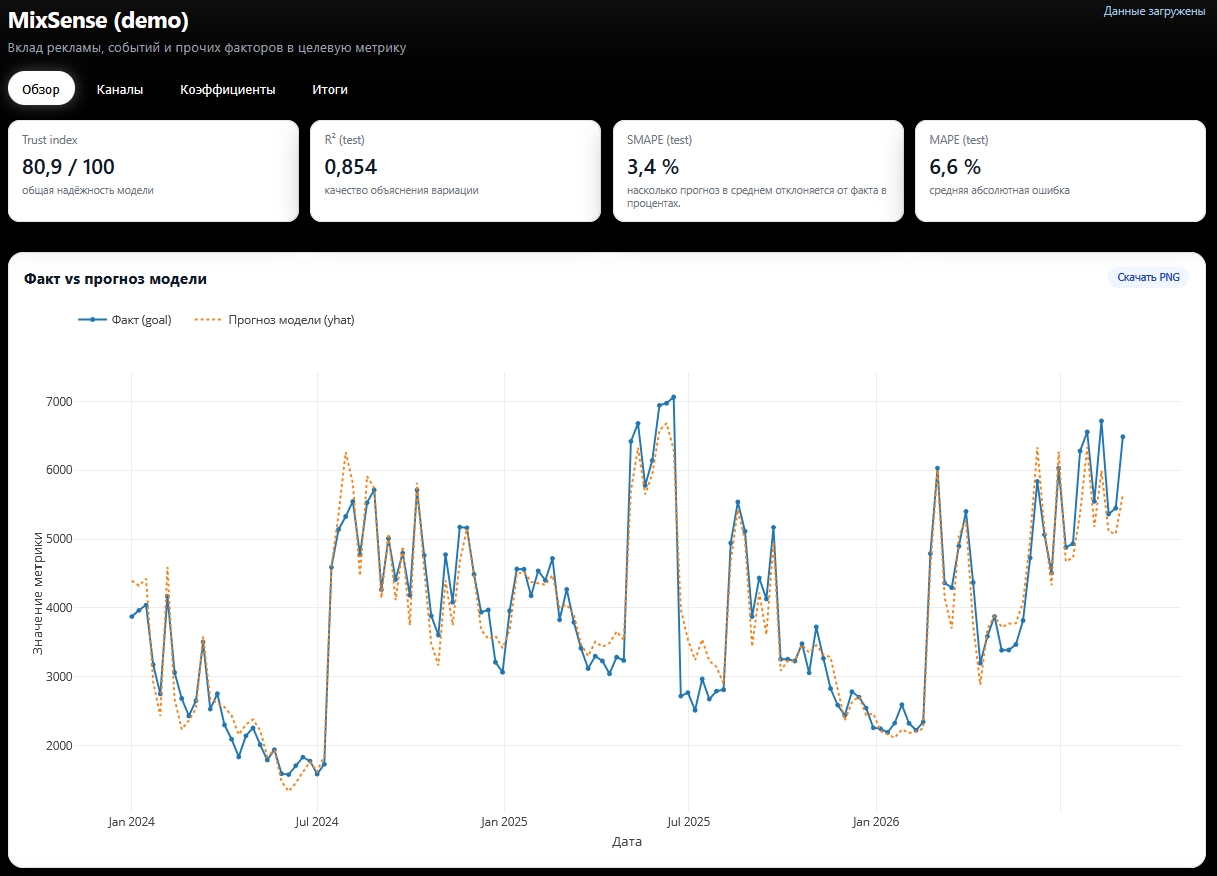This screenshot has height=876, width=1217.
Task: Click the Jul 2025 x-axis label
Action: pos(688,822)
